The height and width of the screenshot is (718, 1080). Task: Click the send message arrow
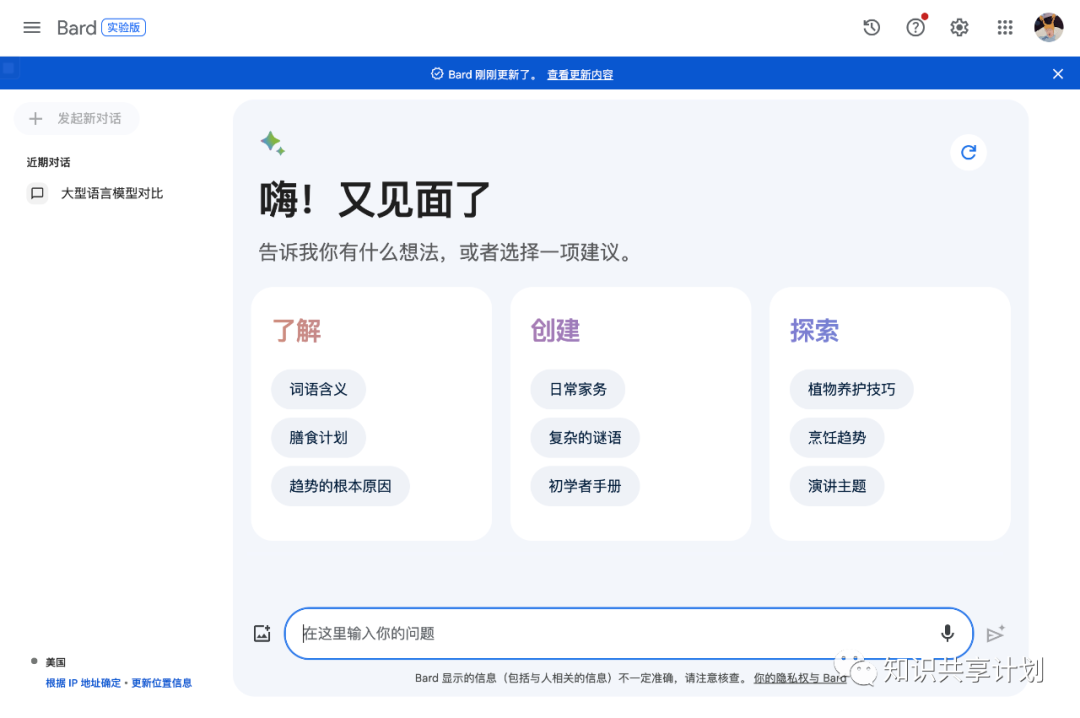pos(995,633)
